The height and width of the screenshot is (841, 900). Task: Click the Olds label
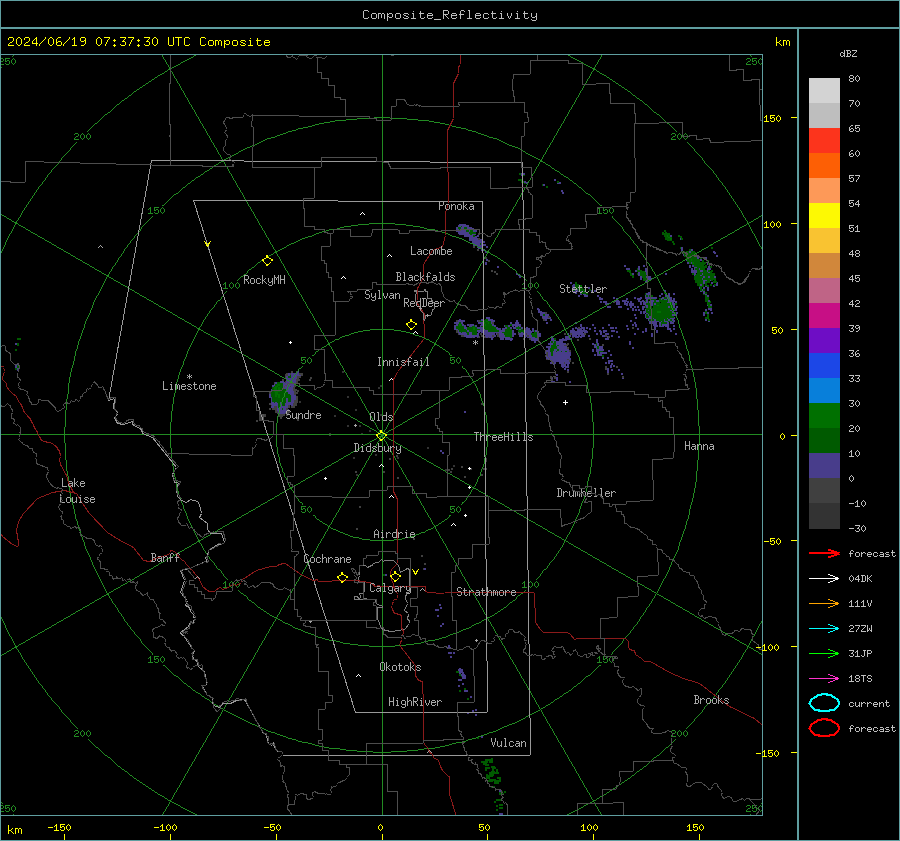pyautogui.click(x=381, y=417)
